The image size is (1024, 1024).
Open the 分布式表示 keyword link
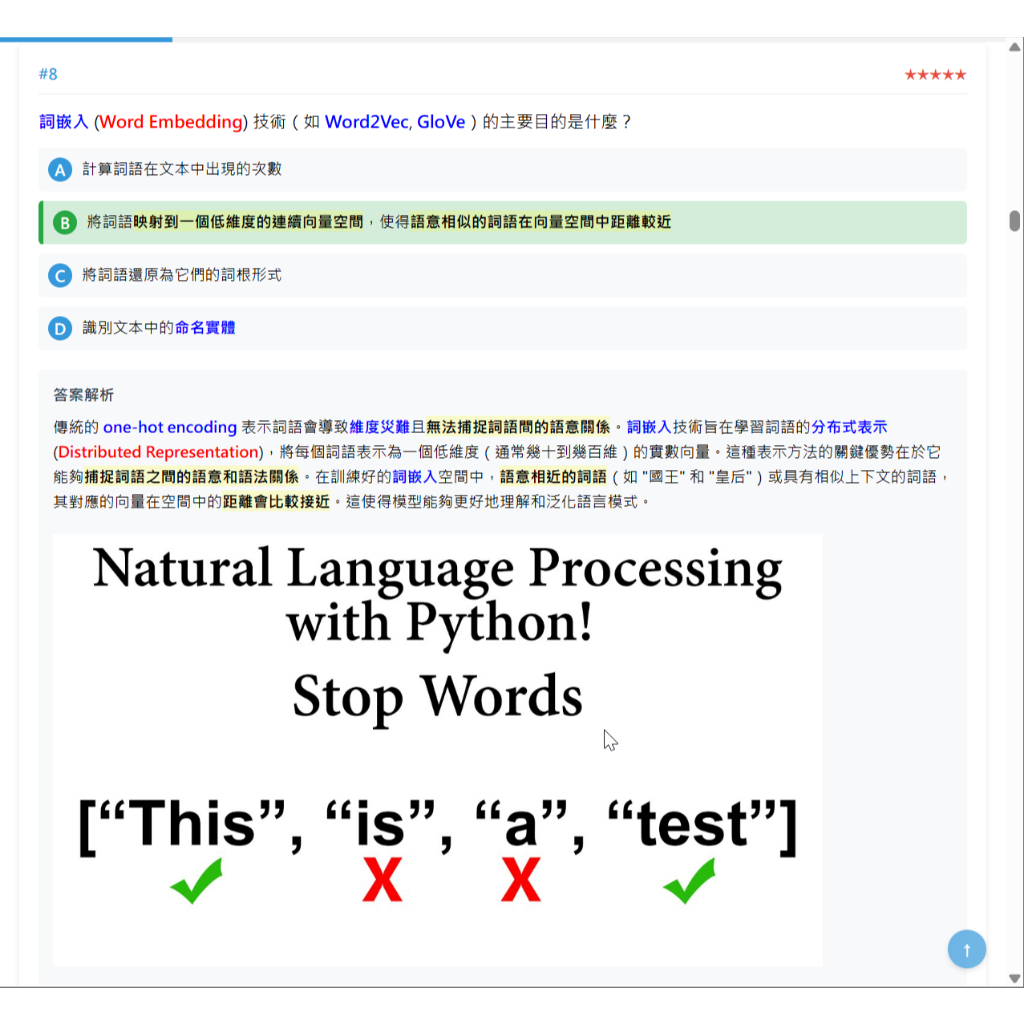(x=849, y=427)
